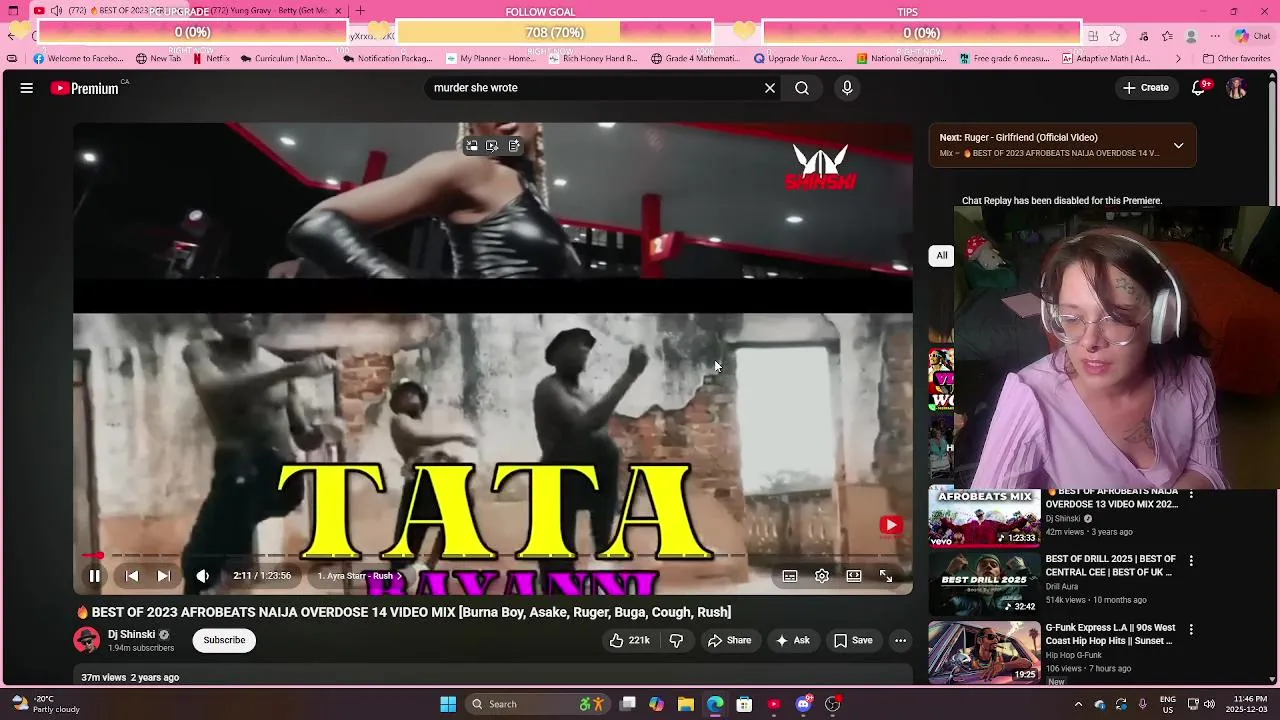Start voice search with the microphone
Viewport: 1280px width, 720px height.
[847, 88]
